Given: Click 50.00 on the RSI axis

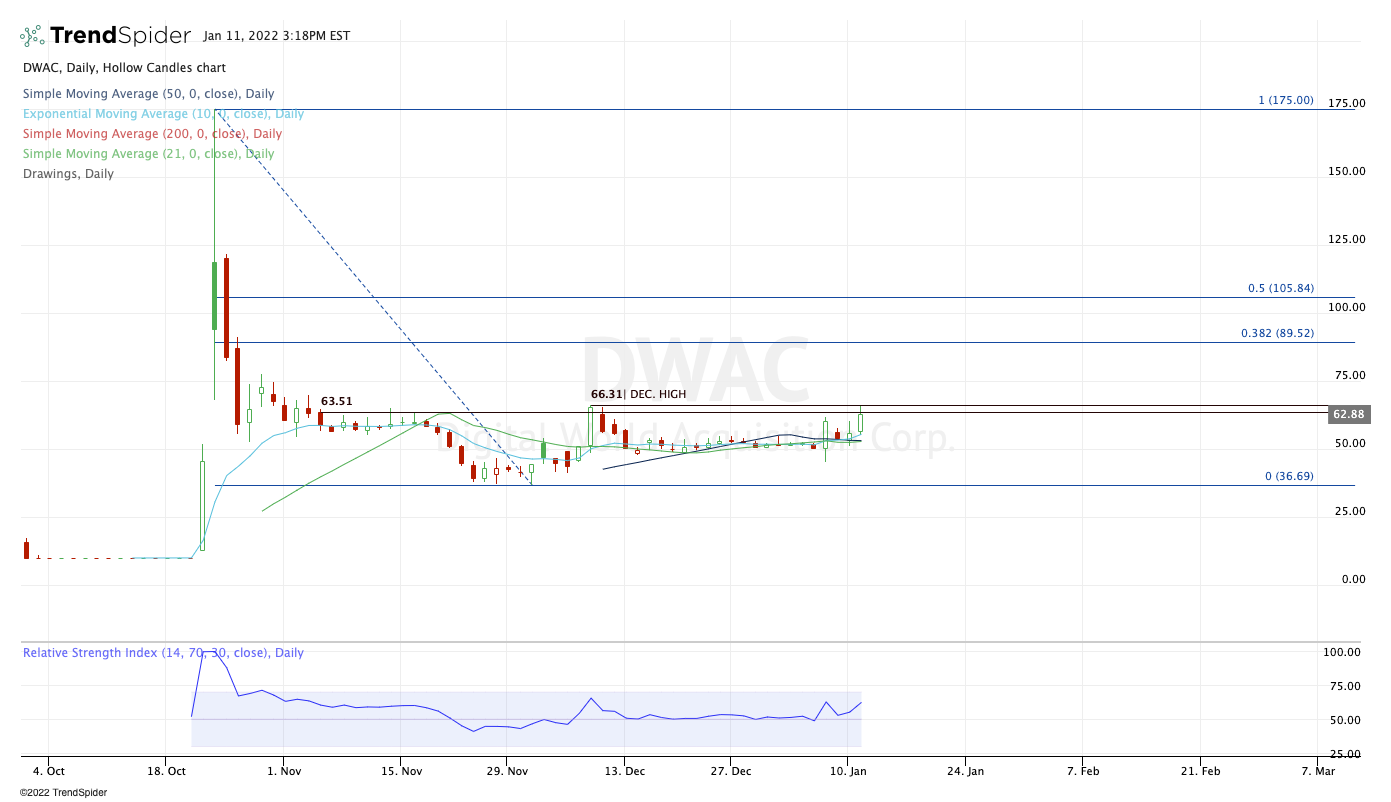Looking at the screenshot, I should [x=1344, y=720].
